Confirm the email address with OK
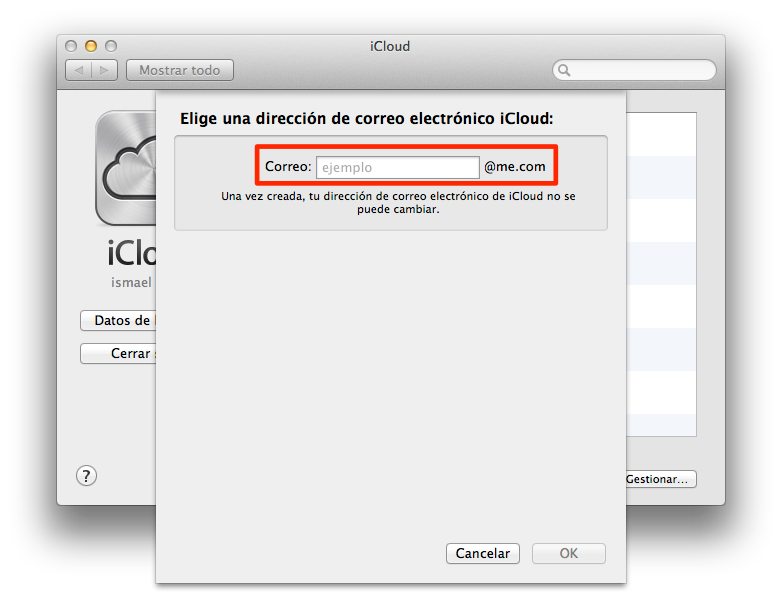Image resolution: width=782 pixels, height=594 pixels. coord(569,554)
